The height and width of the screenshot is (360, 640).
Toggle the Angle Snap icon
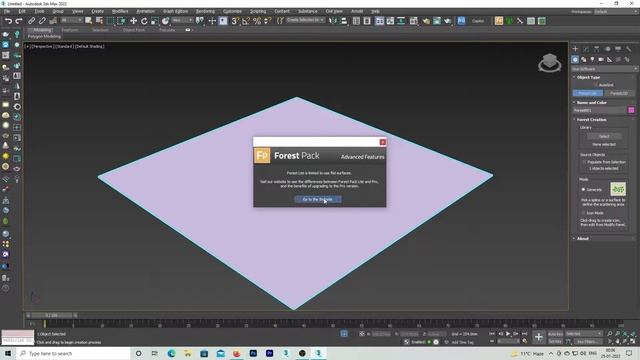pos(246,21)
